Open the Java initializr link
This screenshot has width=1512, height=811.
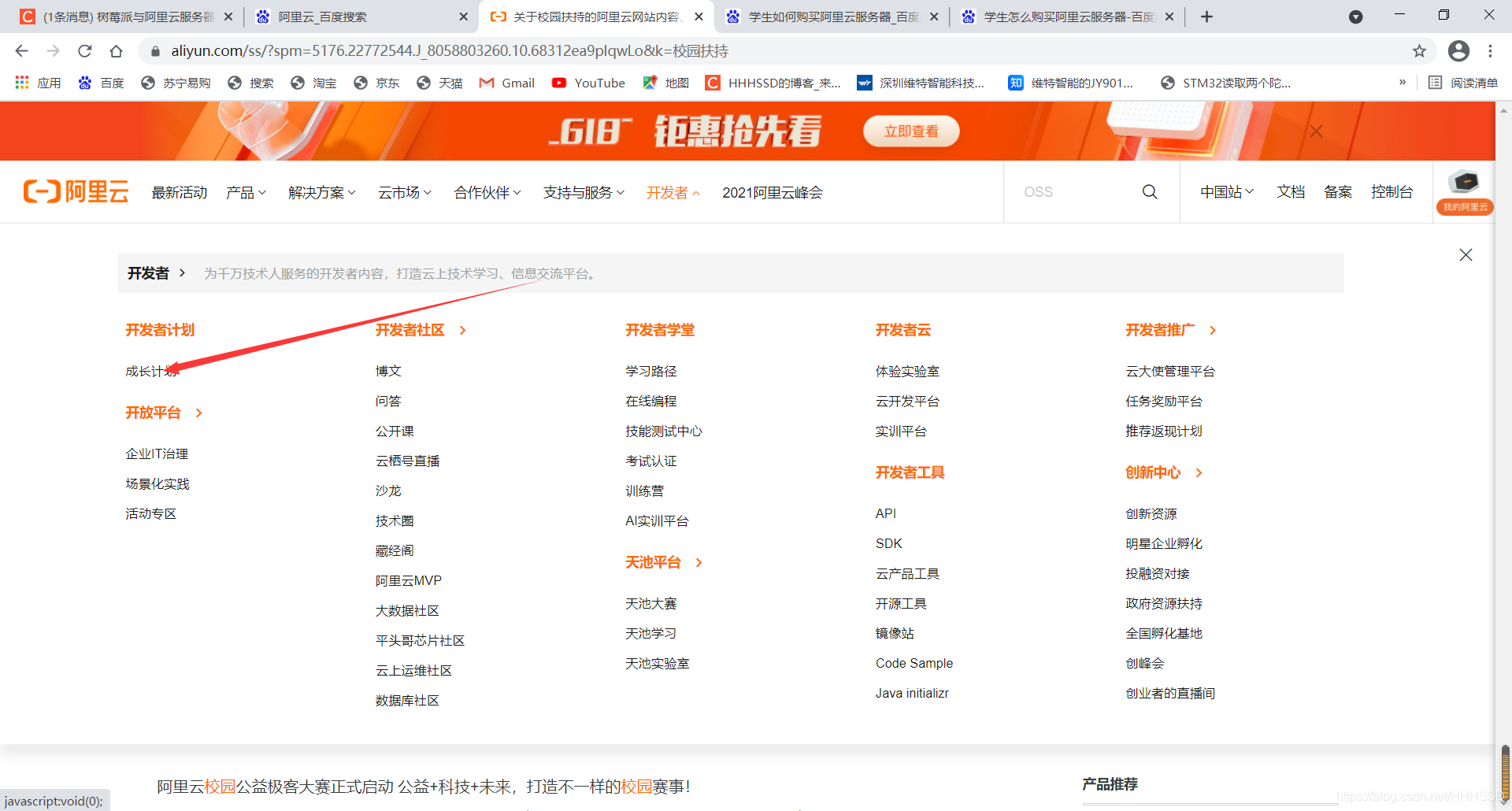pos(912,693)
